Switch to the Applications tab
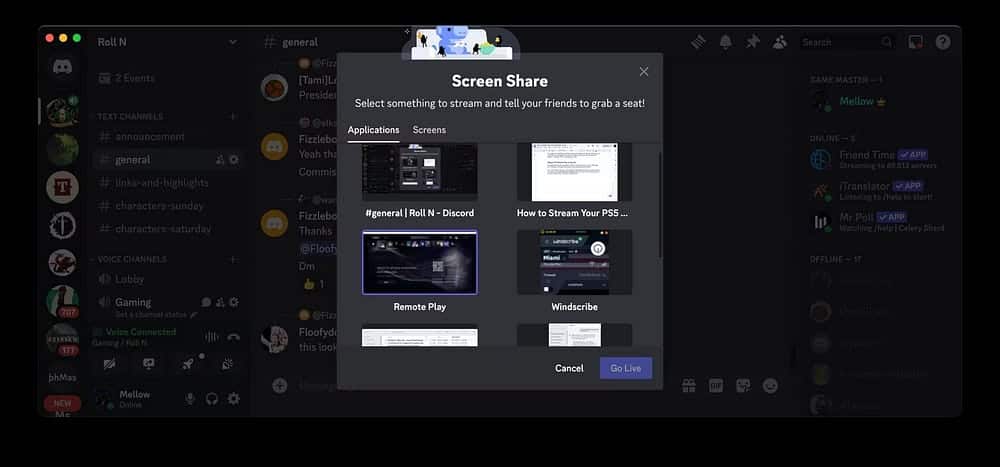Viewport: 1000px width, 467px height. 373,130
